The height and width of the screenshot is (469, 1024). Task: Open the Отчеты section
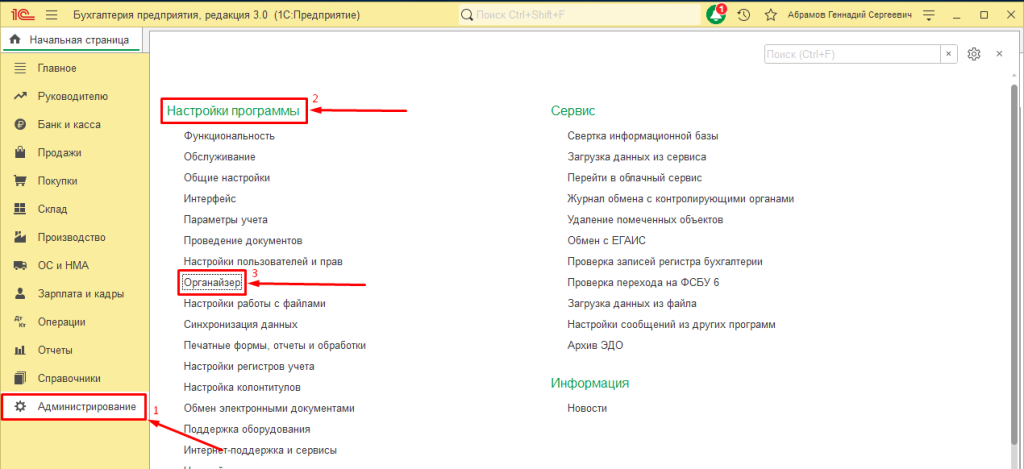tap(55, 350)
